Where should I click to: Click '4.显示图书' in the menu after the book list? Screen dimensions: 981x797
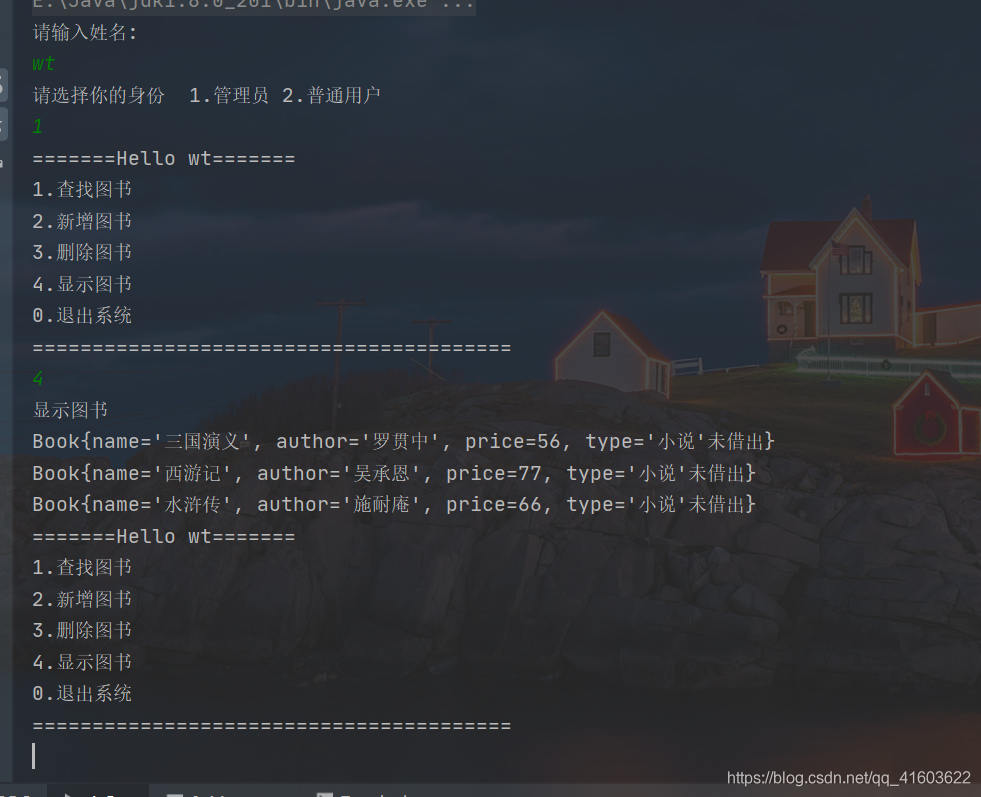tap(82, 662)
